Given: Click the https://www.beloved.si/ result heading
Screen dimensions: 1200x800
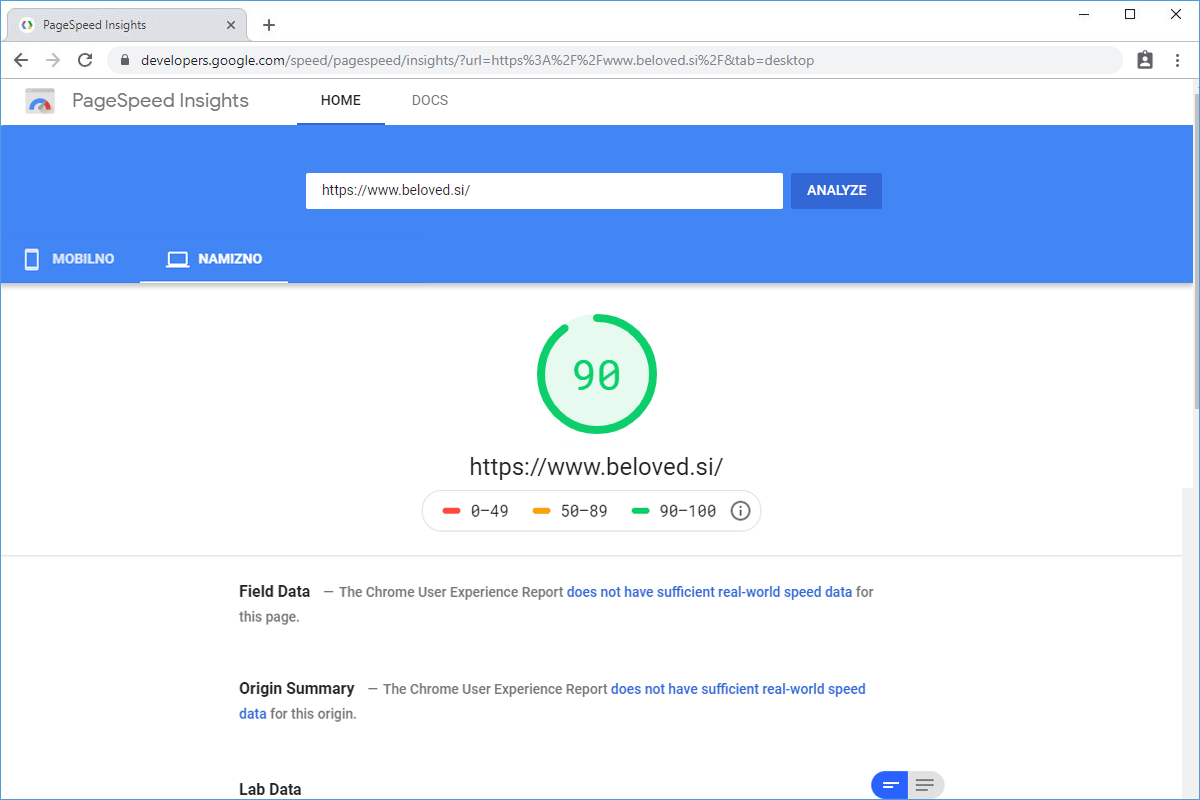Looking at the screenshot, I should point(596,467).
